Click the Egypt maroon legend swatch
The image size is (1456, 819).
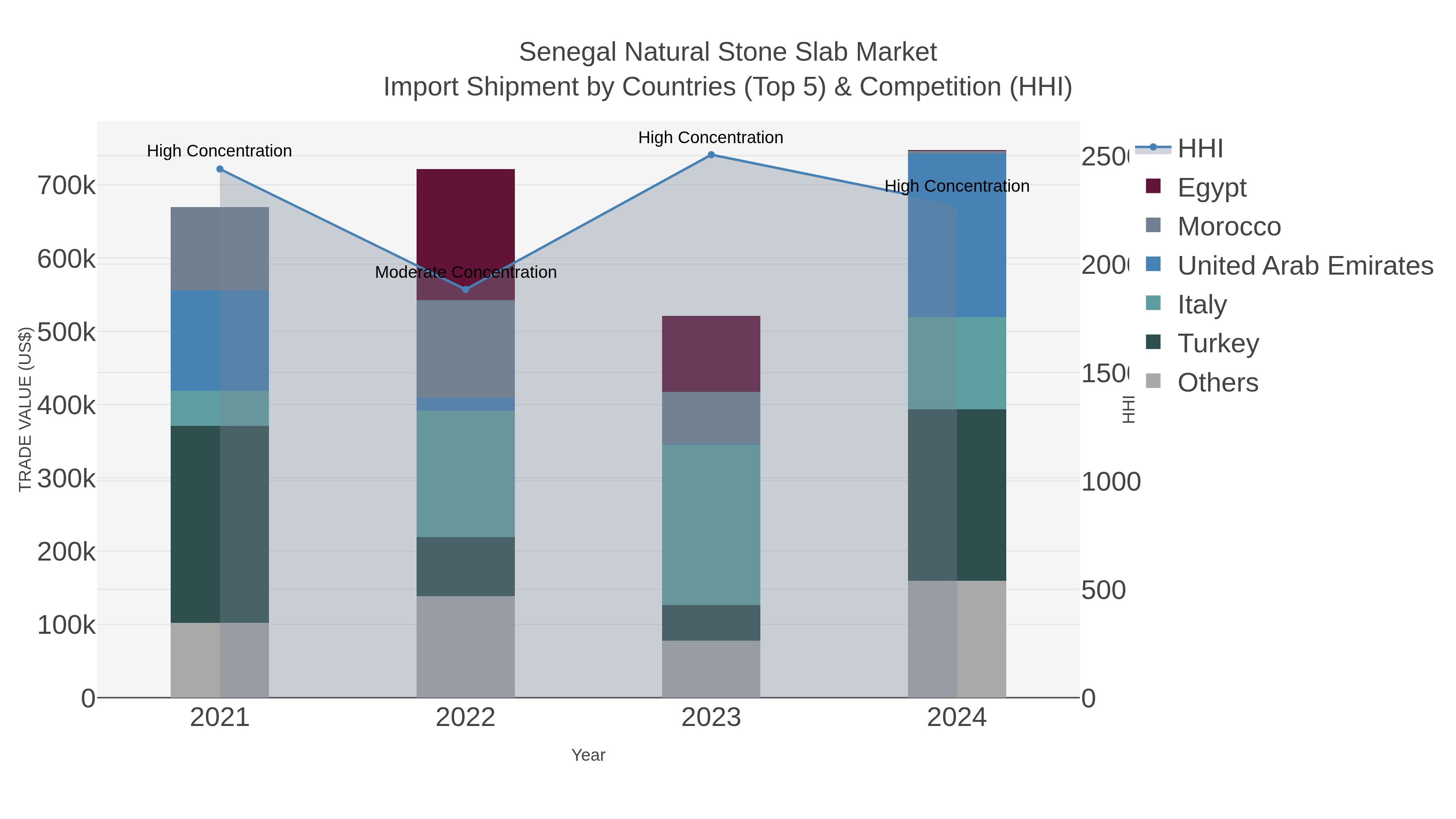[1153, 186]
